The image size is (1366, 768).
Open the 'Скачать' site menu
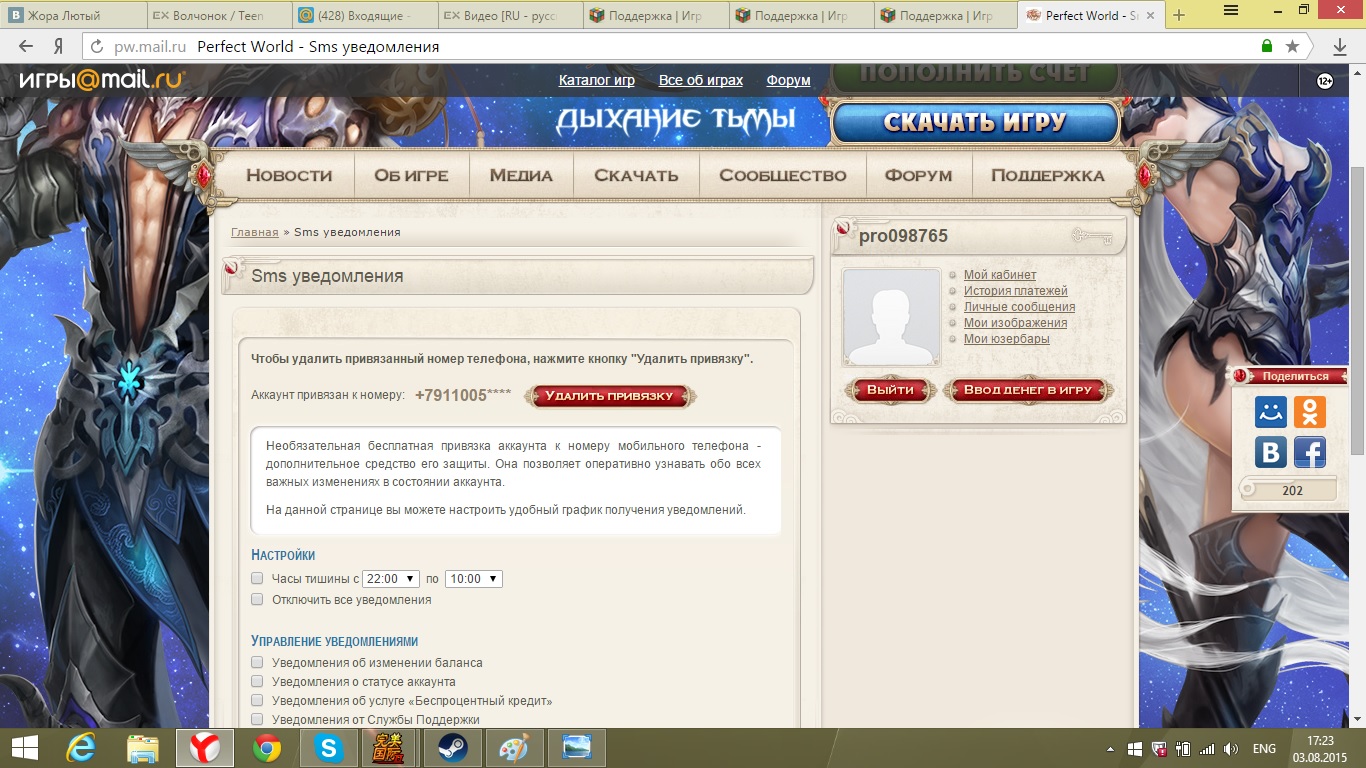click(x=636, y=175)
